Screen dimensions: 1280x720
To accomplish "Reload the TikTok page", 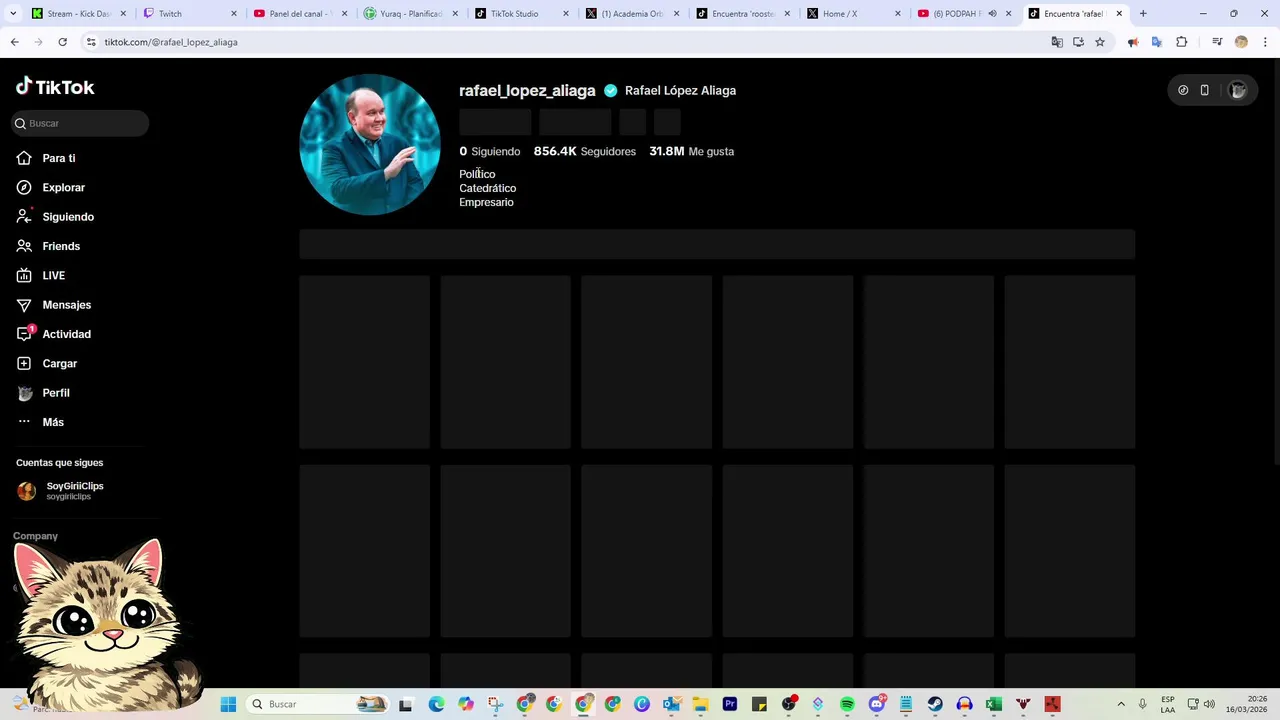I will 62,42.
